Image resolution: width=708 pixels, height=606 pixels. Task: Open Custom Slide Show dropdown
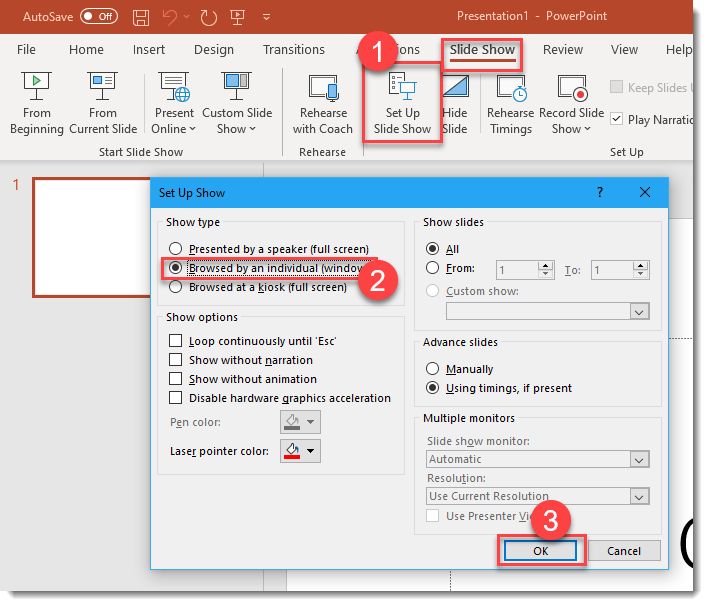tap(237, 103)
